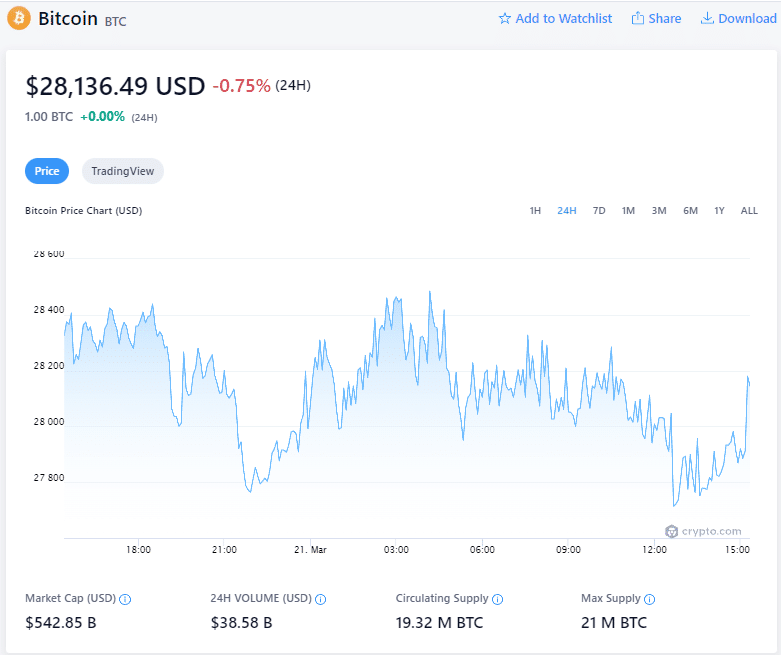Click the Circulating Supply label

click(442, 598)
